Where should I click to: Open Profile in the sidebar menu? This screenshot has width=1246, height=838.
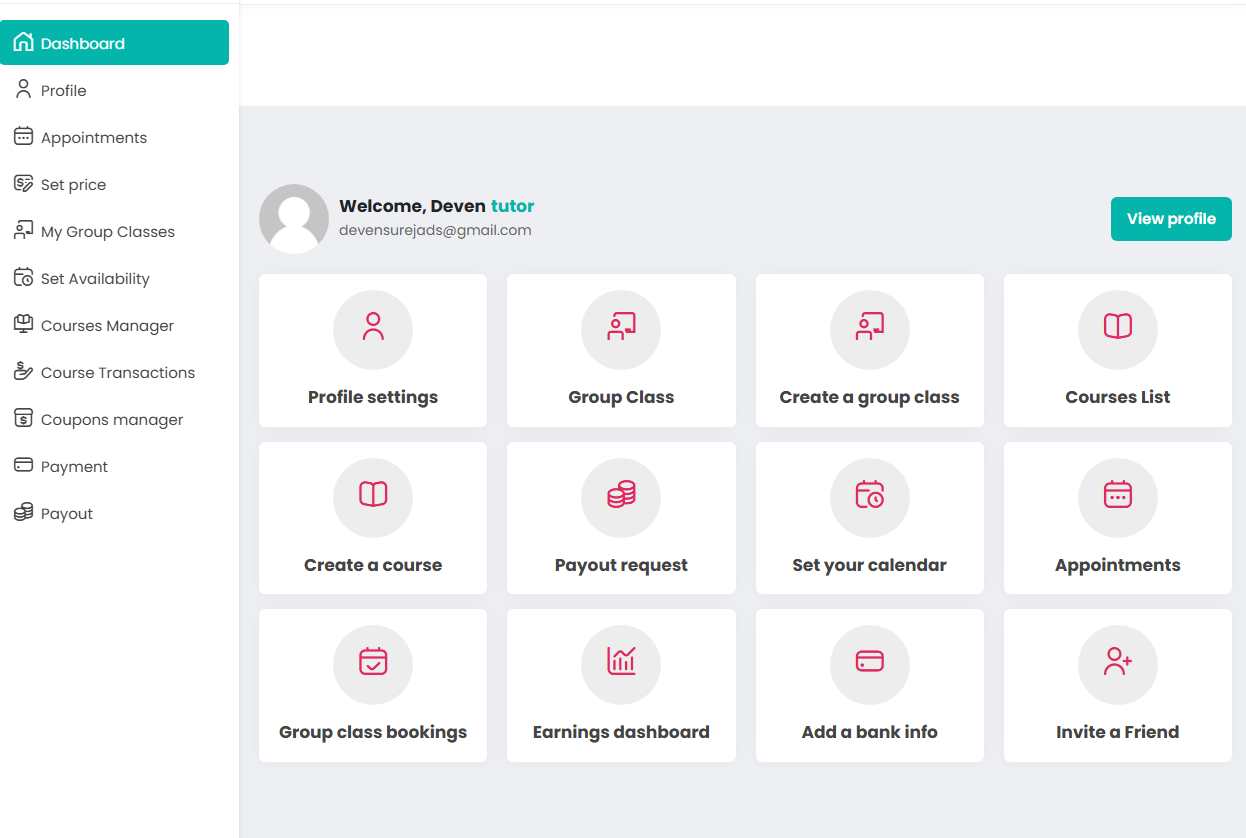tap(115, 90)
